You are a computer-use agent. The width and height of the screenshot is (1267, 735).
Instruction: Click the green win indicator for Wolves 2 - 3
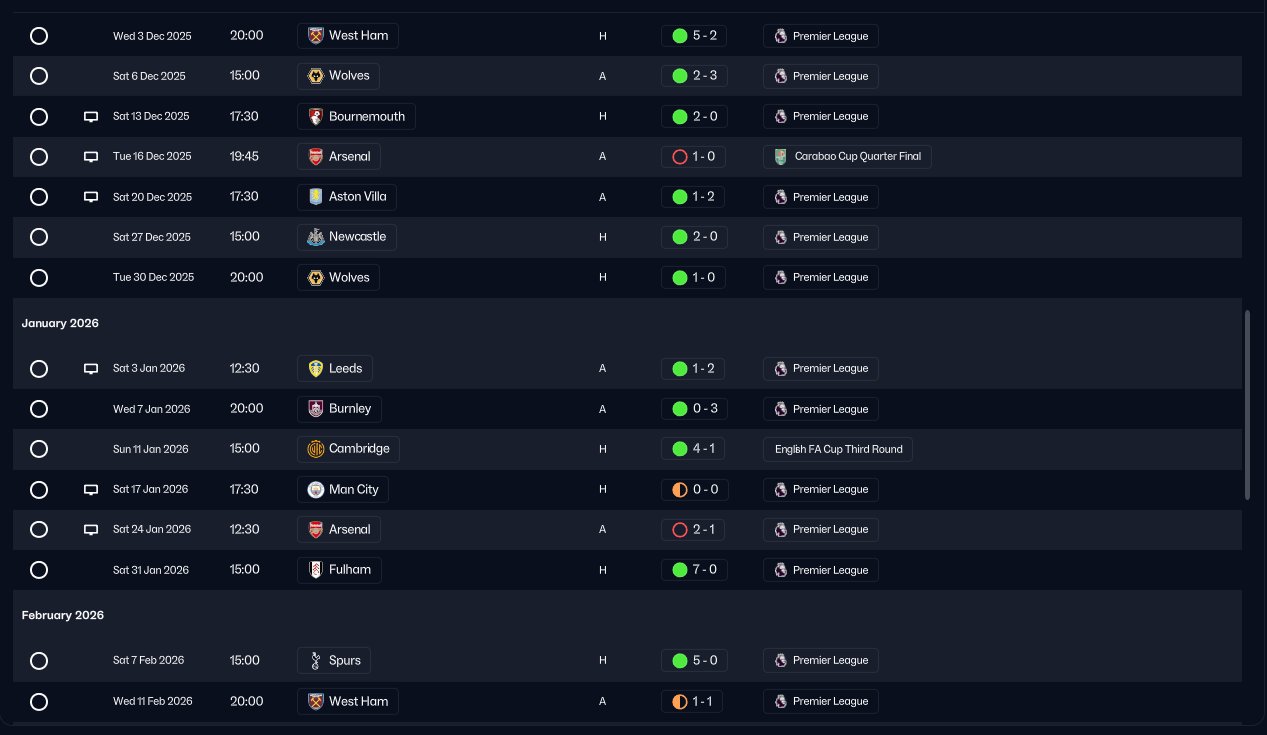click(x=680, y=76)
